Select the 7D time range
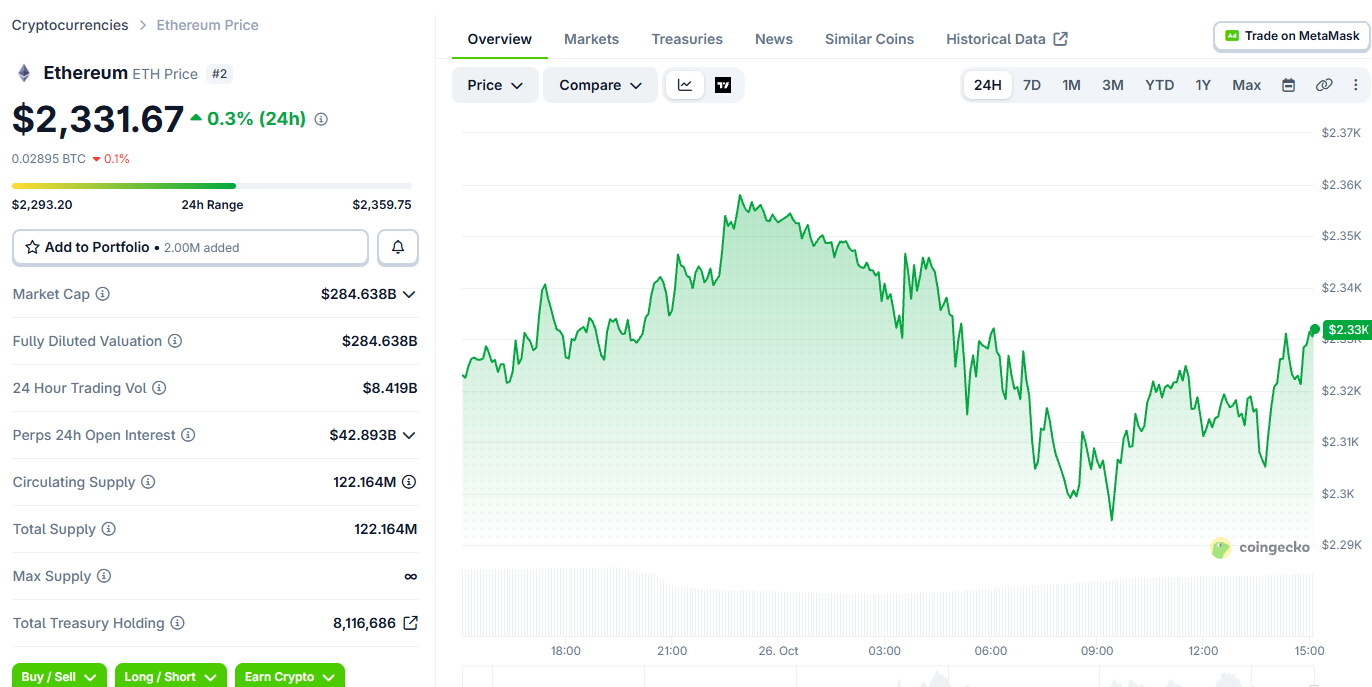 pyautogui.click(x=1032, y=85)
